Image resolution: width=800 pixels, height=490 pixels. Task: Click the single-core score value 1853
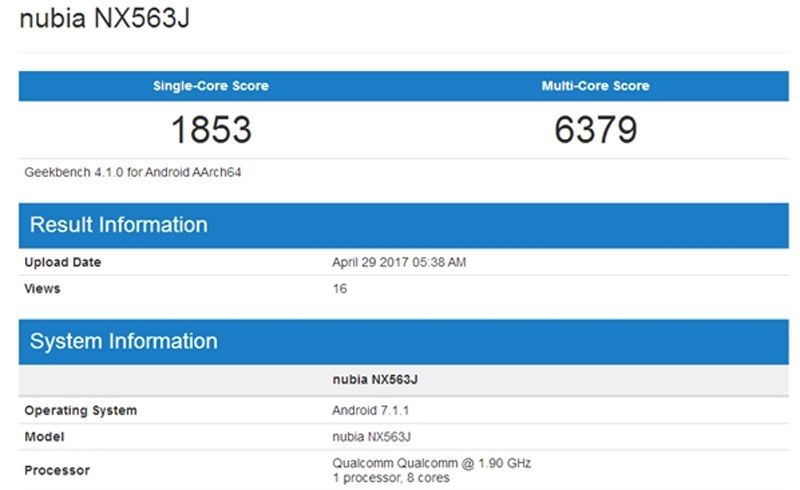tap(210, 130)
